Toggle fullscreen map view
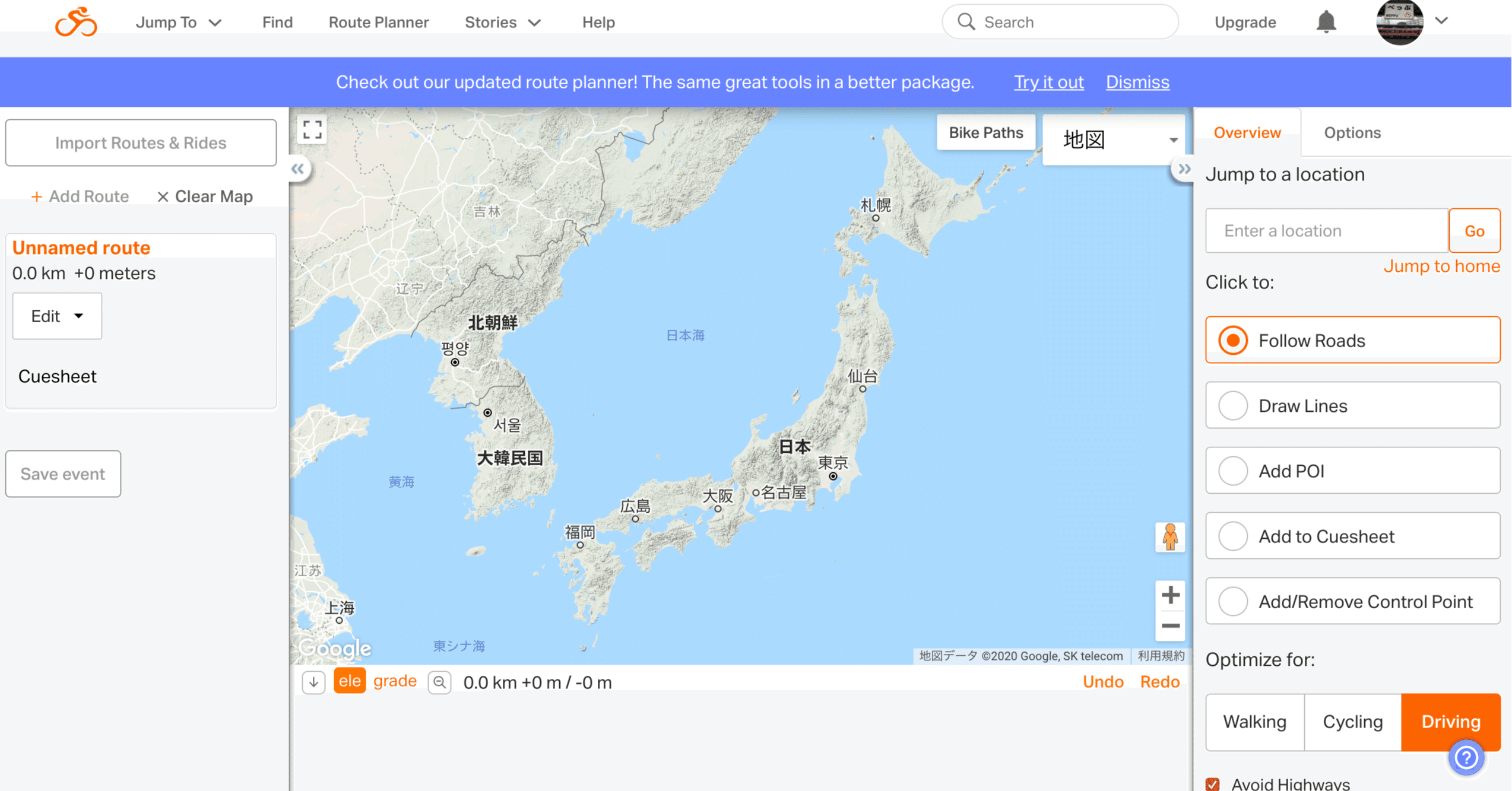 312,129
